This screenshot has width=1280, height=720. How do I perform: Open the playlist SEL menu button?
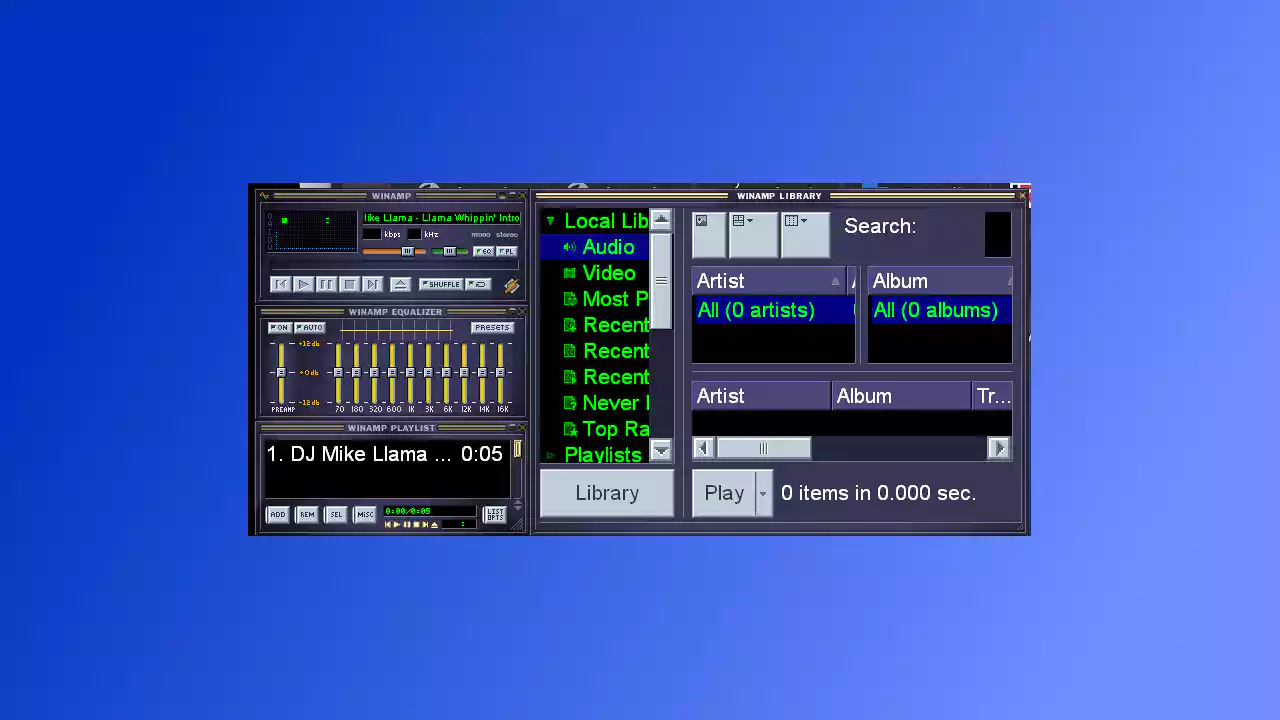point(336,515)
